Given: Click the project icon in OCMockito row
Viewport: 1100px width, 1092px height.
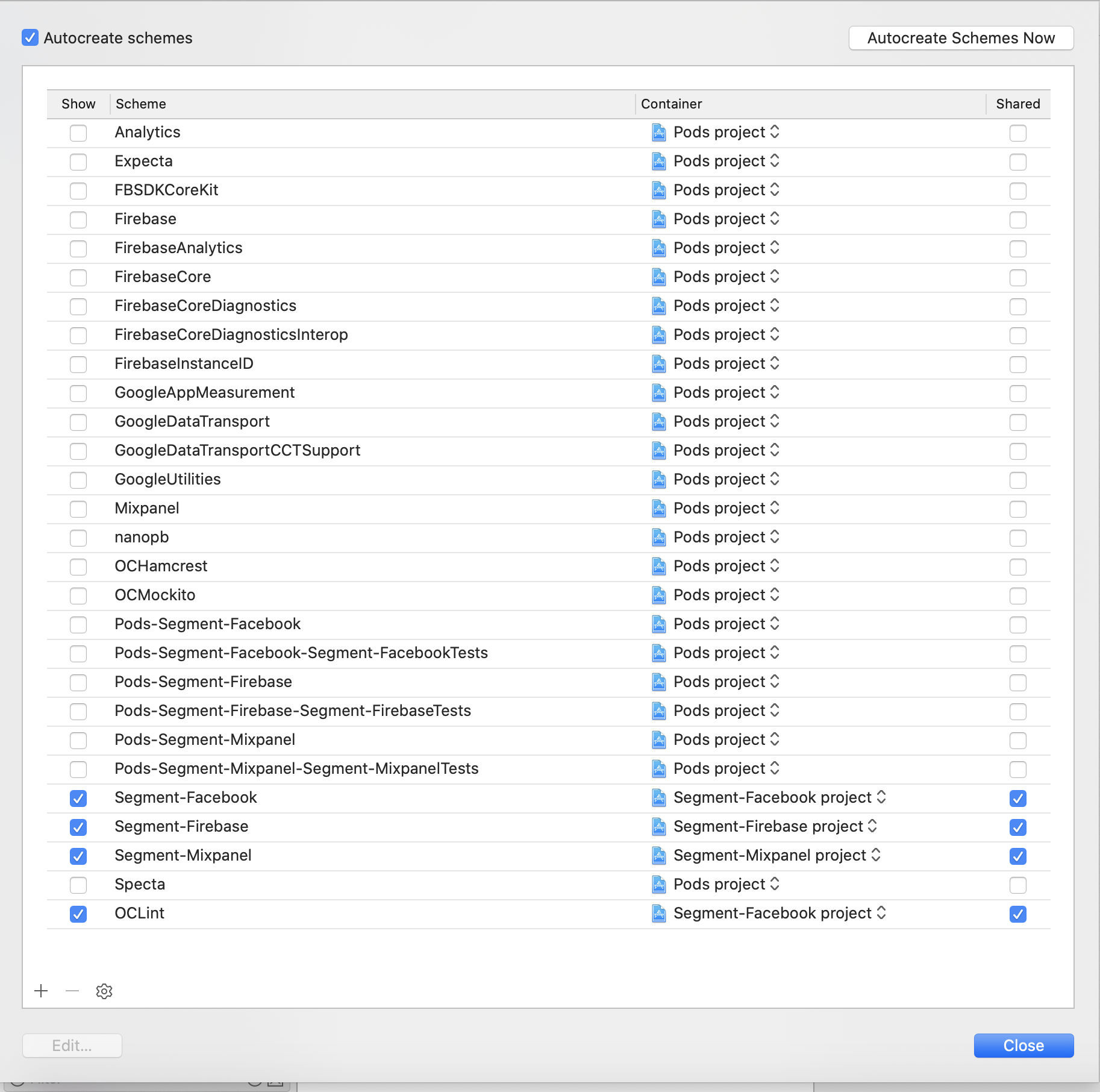Looking at the screenshot, I should [x=659, y=595].
